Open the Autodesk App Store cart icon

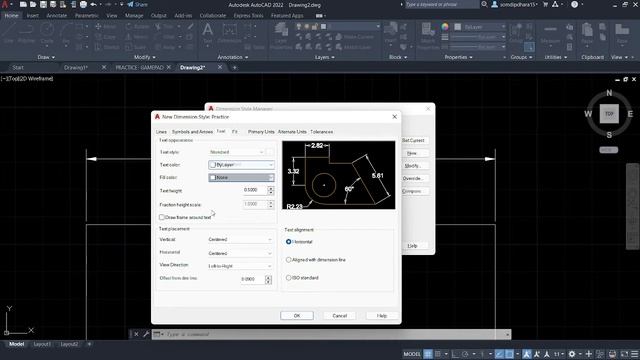click(x=545, y=4)
